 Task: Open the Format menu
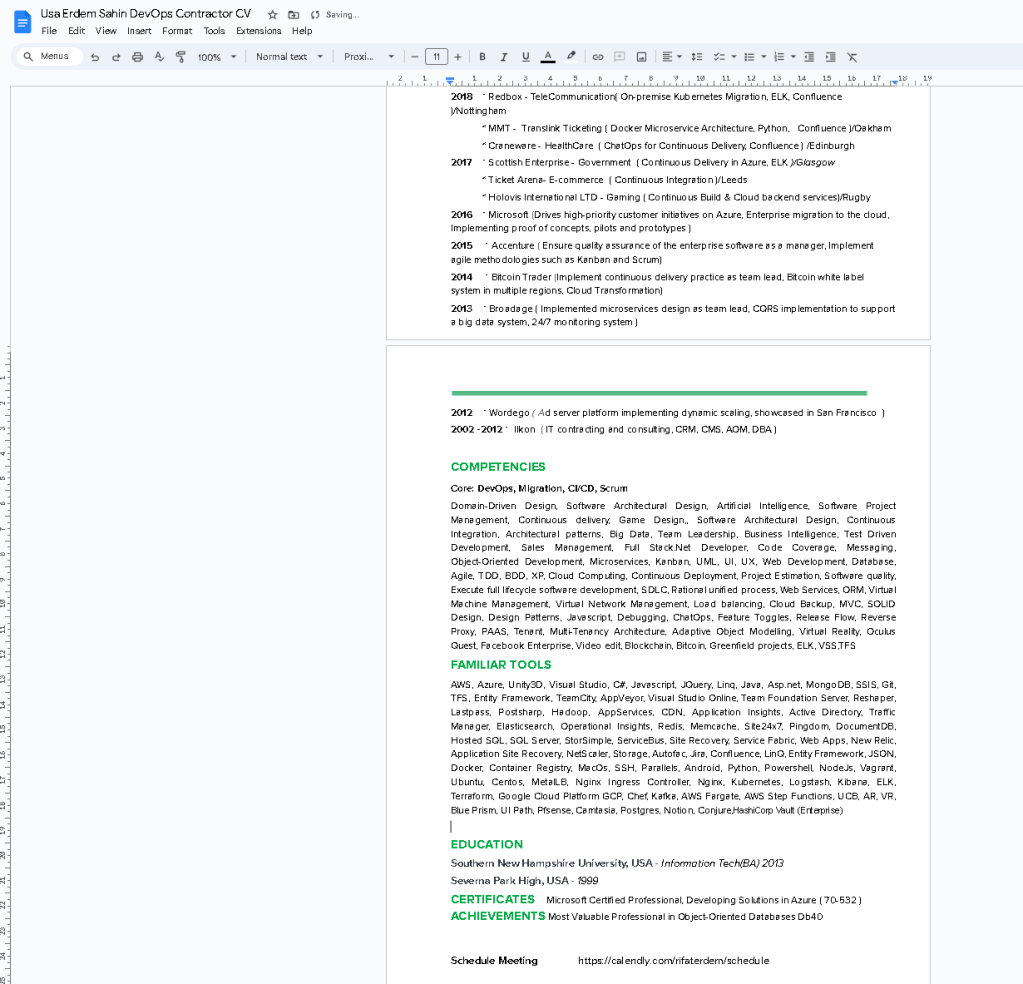[177, 31]
